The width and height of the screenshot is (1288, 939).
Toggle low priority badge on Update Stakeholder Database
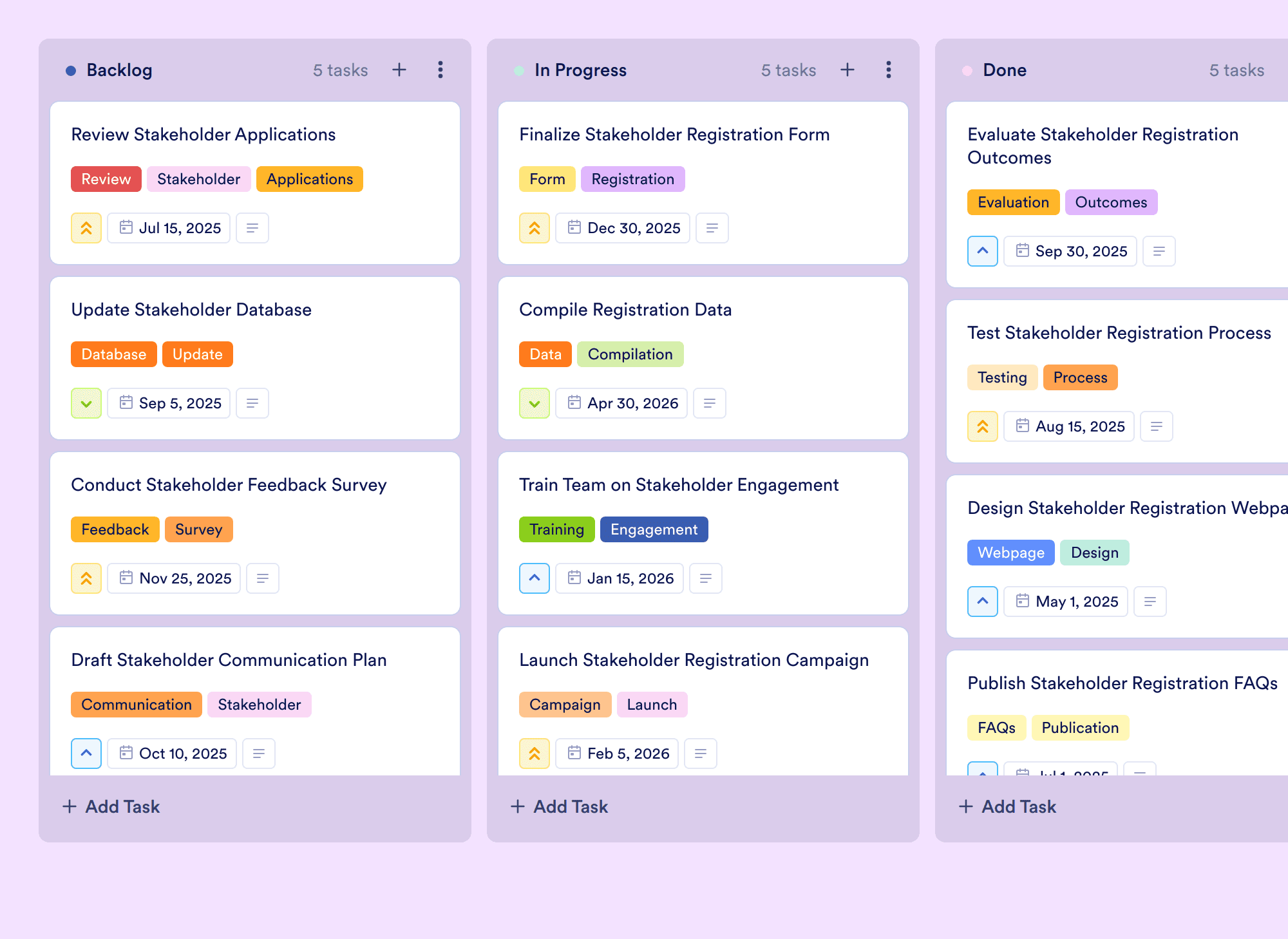pyautogui.click(x=86, y=403)
